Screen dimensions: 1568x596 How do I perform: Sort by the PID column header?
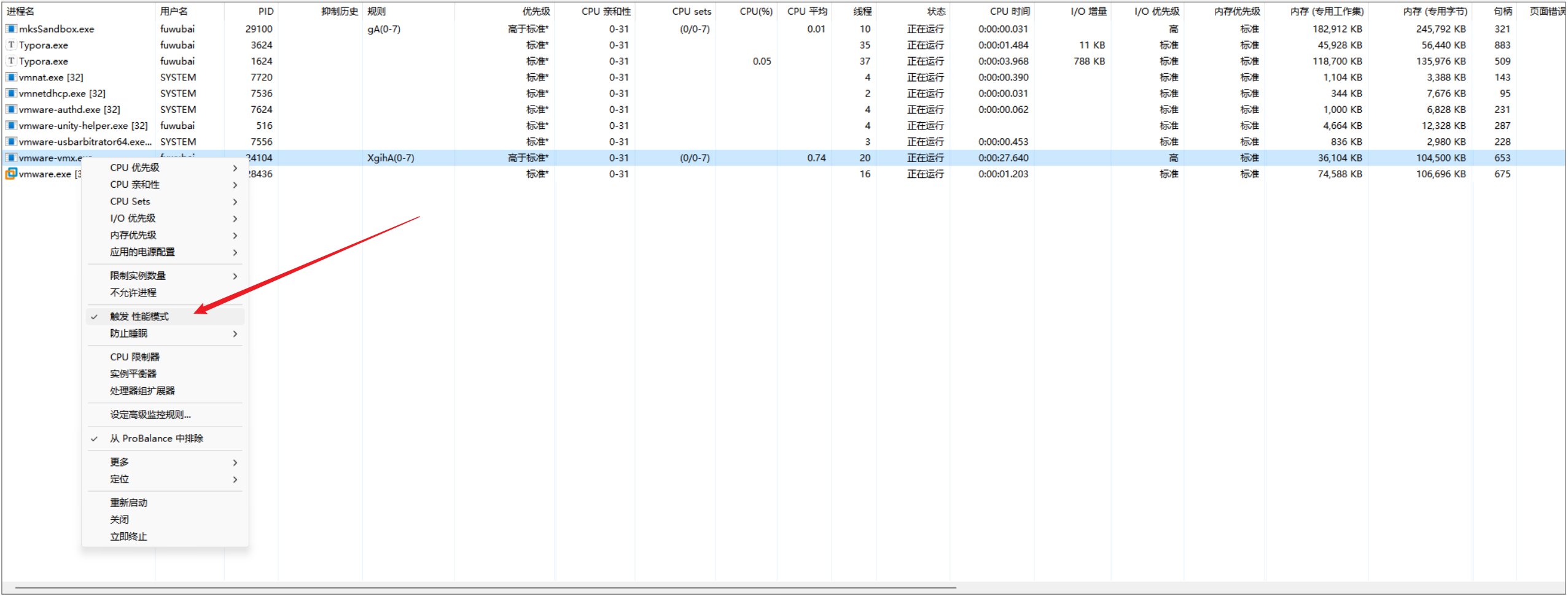251,12
